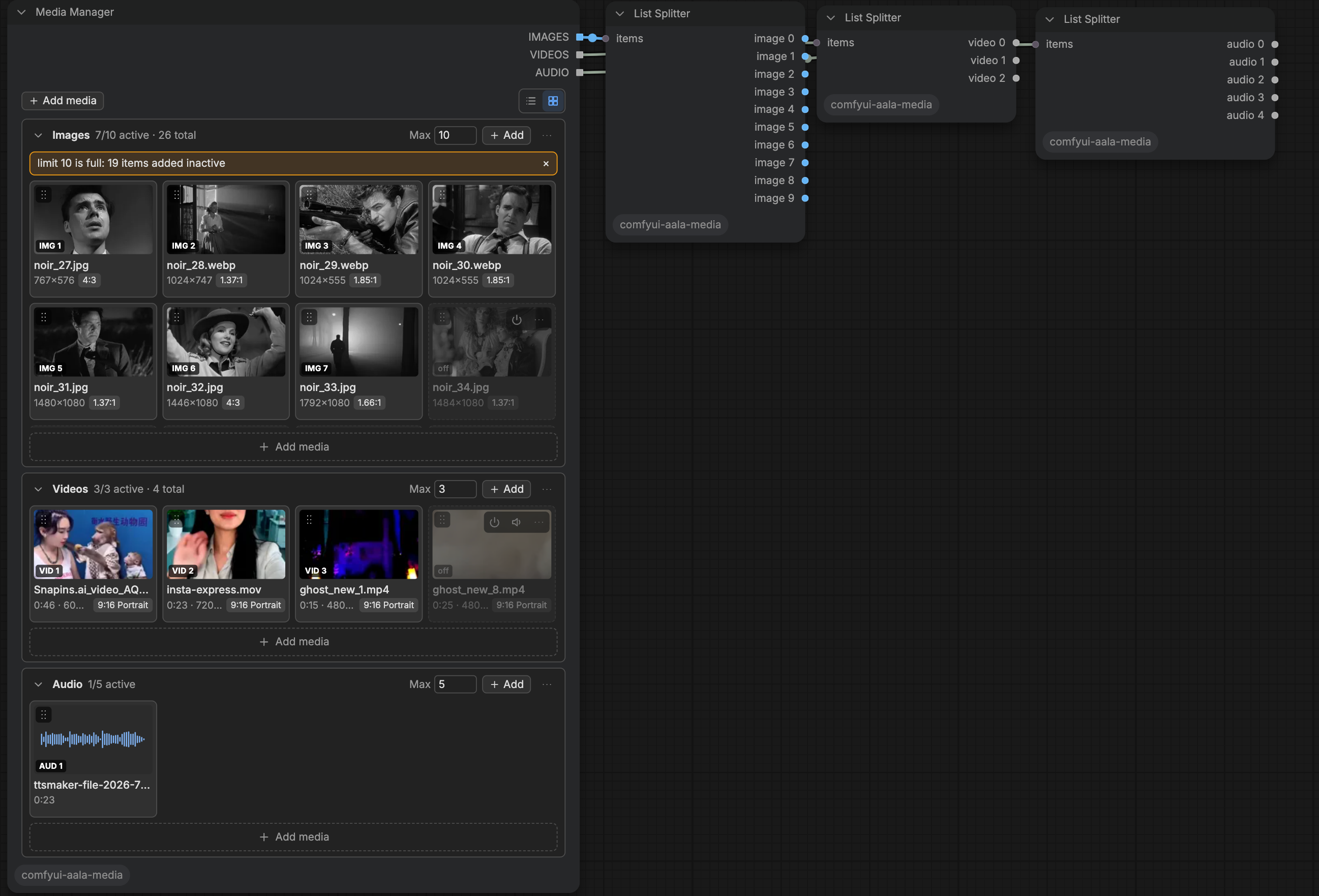Click audio 2 output port
The image size is (1319, 896).
[1275, 80]
